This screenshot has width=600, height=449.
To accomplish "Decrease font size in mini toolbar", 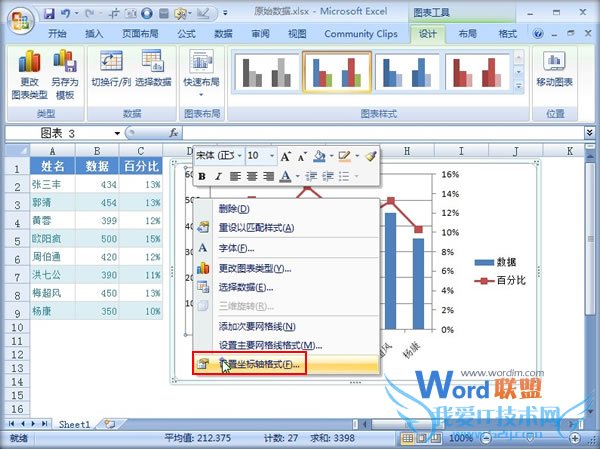I will 302,156.
